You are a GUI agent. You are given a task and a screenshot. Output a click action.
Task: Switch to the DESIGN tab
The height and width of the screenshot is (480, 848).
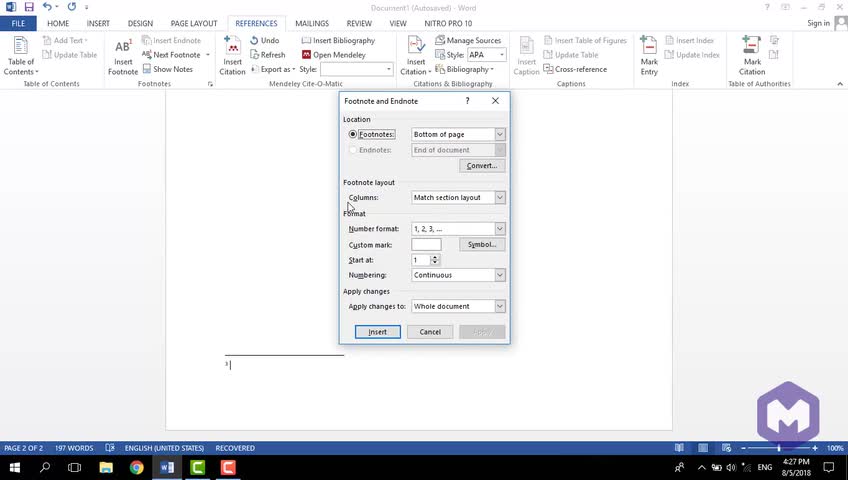[x=140, y=23]
